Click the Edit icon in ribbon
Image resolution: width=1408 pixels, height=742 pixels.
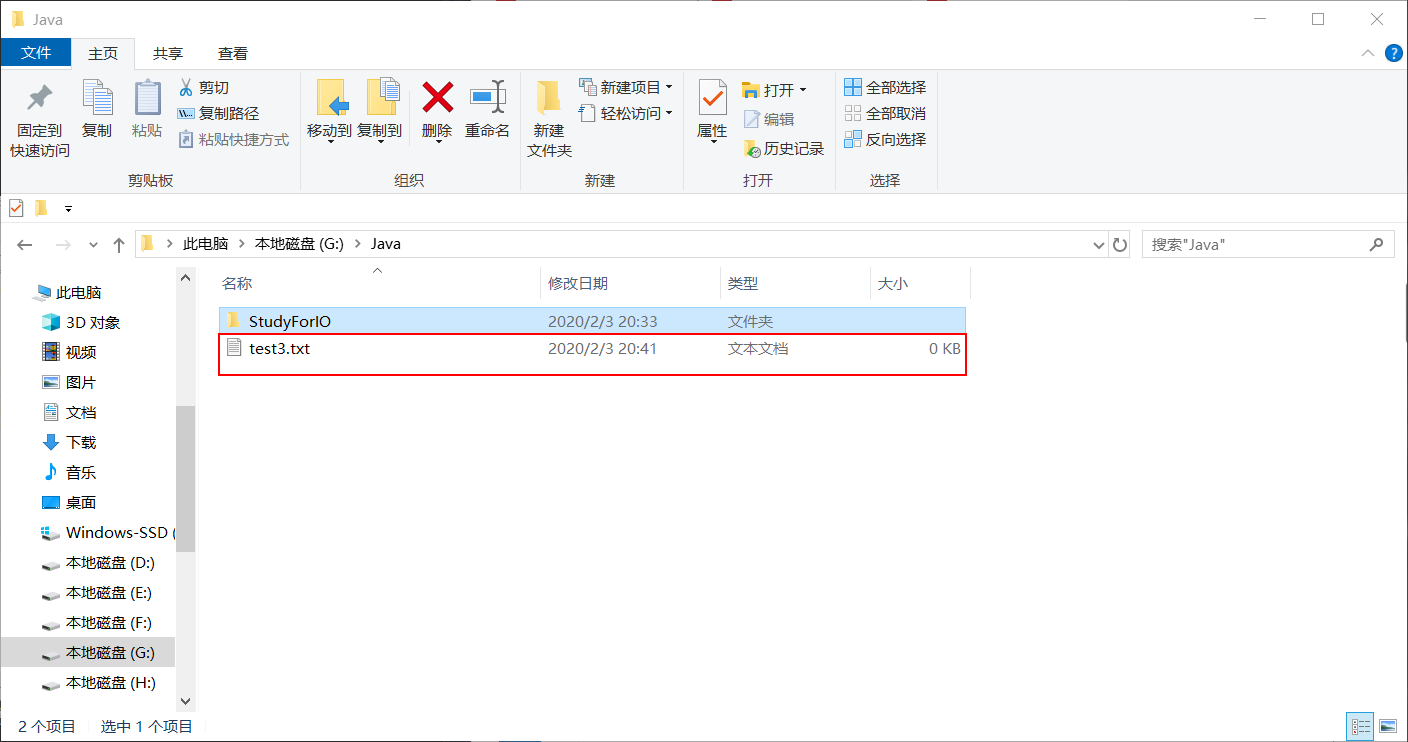[x=752, y=119]
